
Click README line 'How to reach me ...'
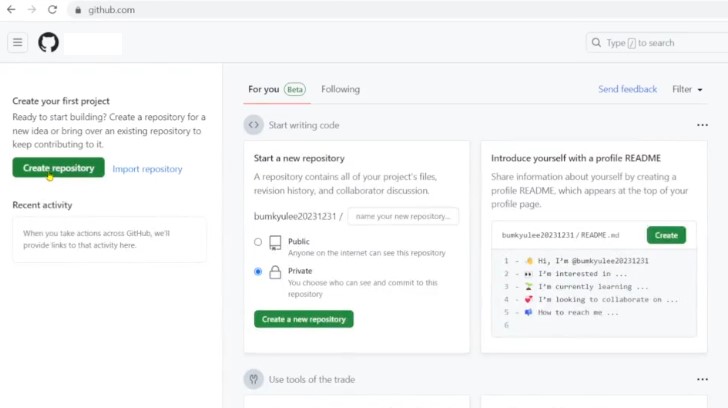(572, 312)
